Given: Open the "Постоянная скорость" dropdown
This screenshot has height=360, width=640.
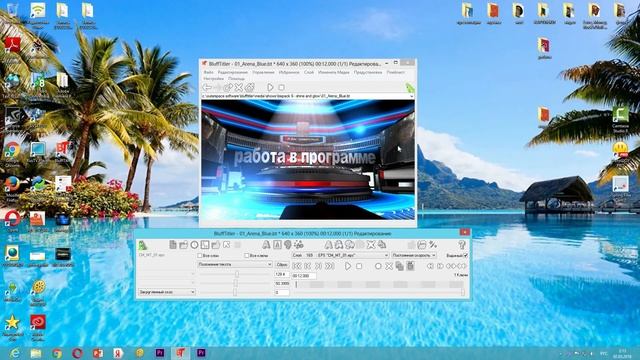Looking at the screenshot, I should [x=414, y=256].
